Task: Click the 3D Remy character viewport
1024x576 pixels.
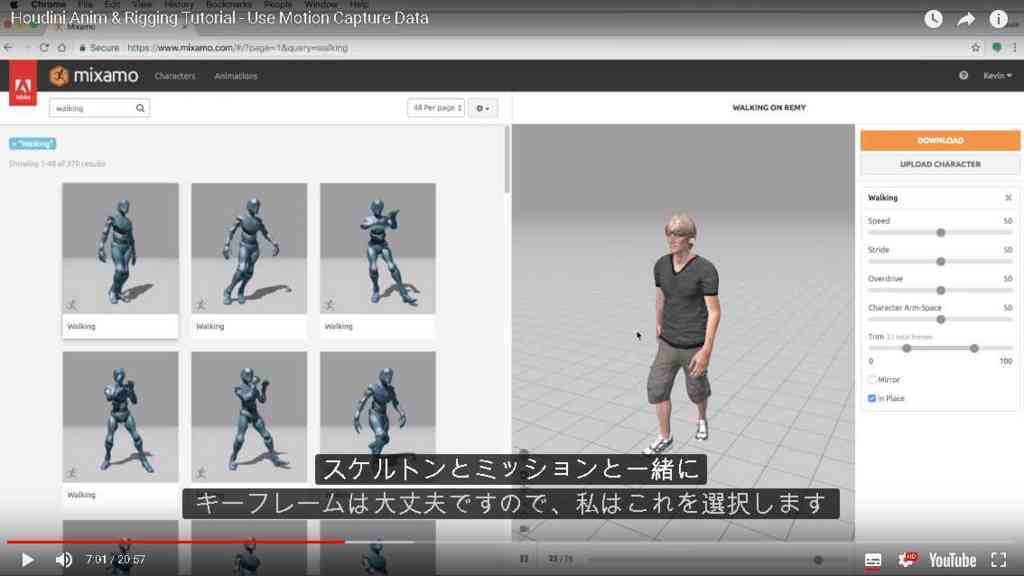Action: [x=682, y=332]
